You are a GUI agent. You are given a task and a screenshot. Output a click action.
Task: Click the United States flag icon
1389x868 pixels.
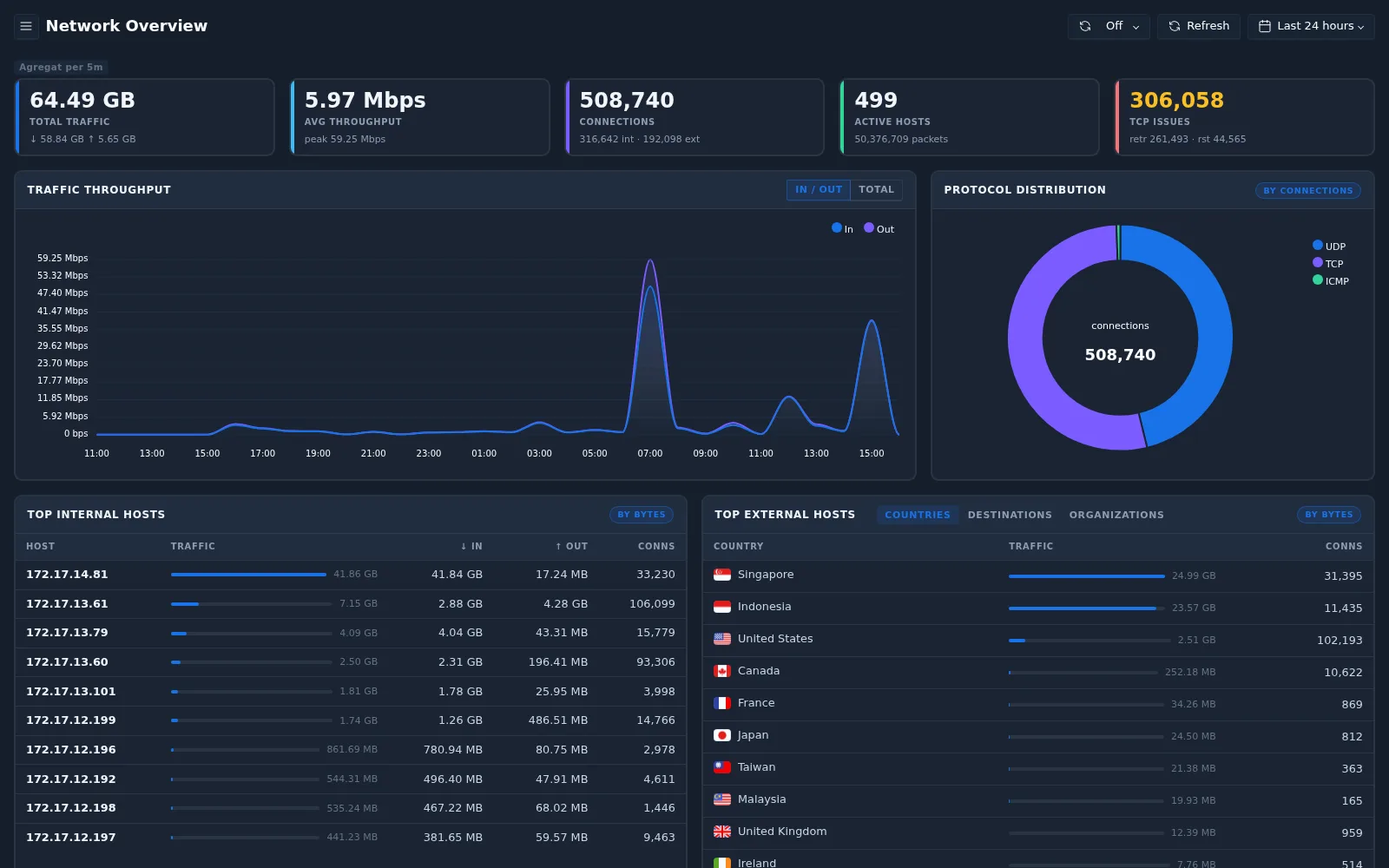[x=722, y=639]
